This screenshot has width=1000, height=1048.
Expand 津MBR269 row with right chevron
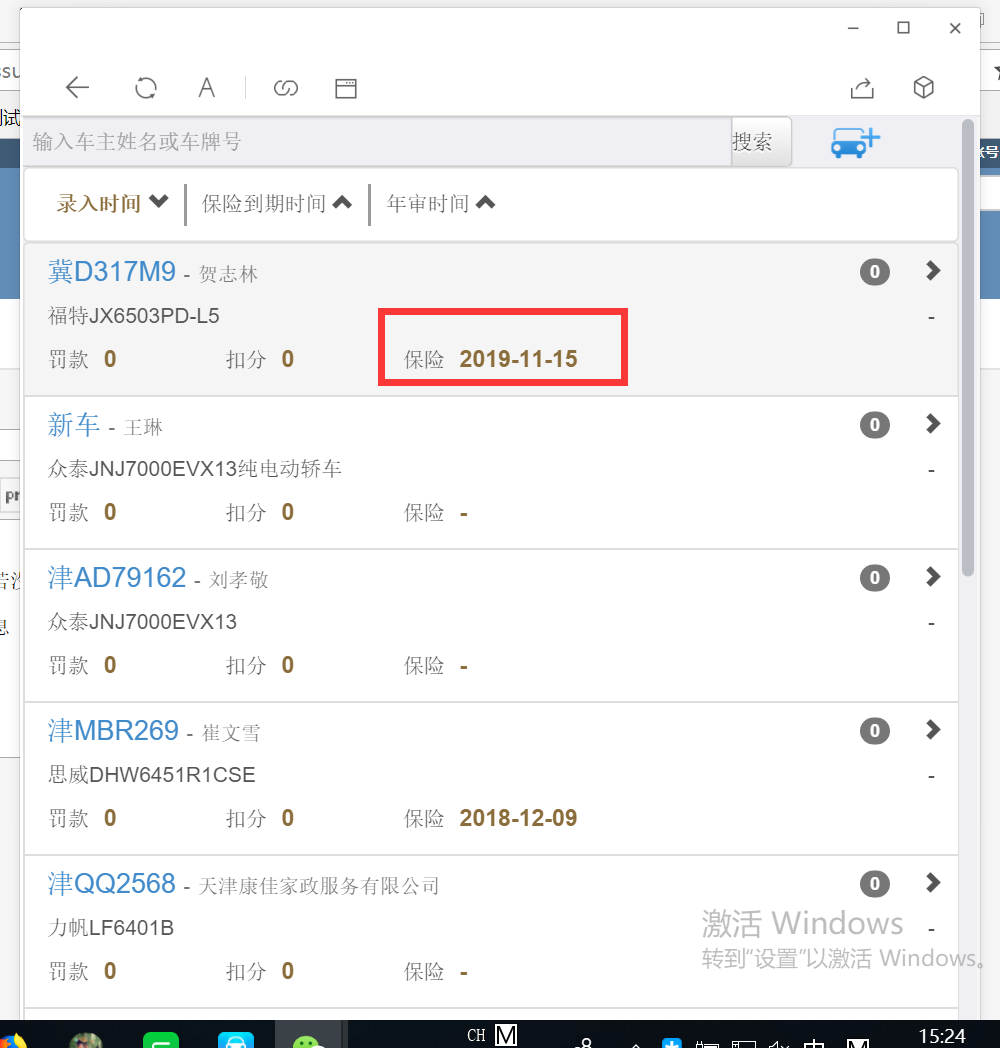(x=933, y=730)
